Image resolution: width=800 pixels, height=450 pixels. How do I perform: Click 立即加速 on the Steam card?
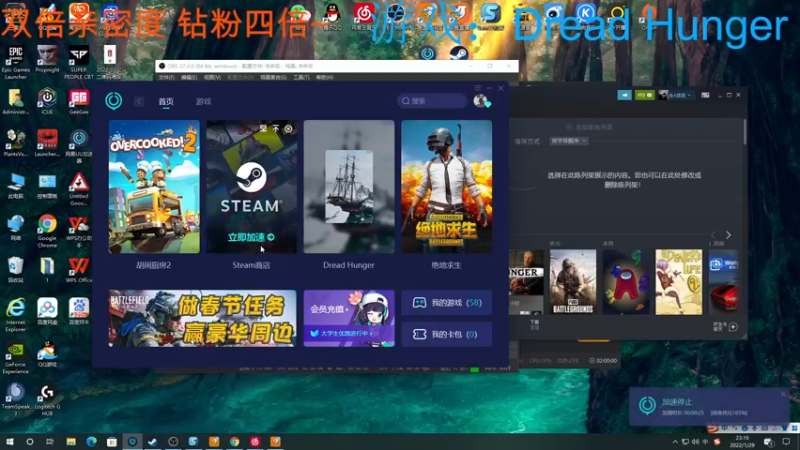click(x=251, y=237)
